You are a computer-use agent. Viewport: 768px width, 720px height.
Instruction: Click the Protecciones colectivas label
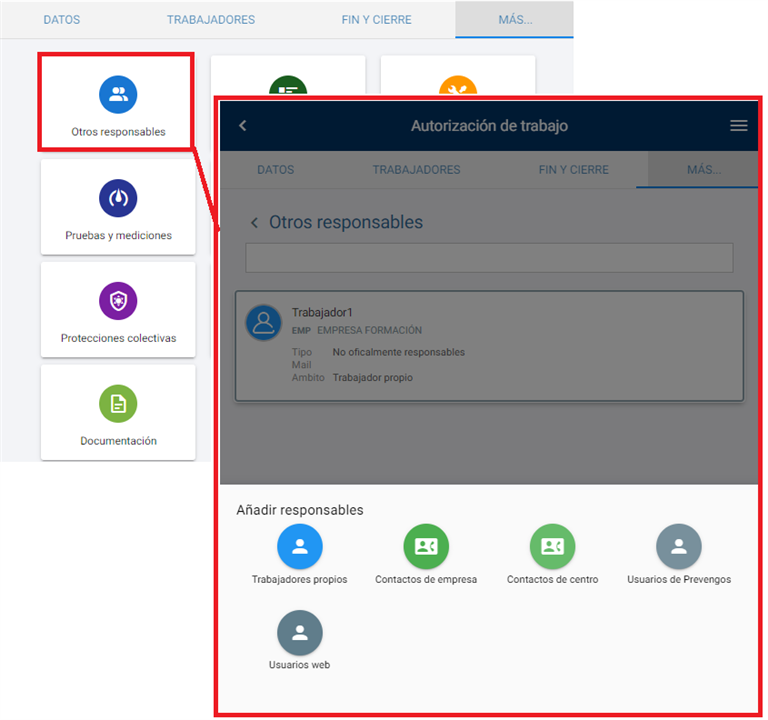118,338
